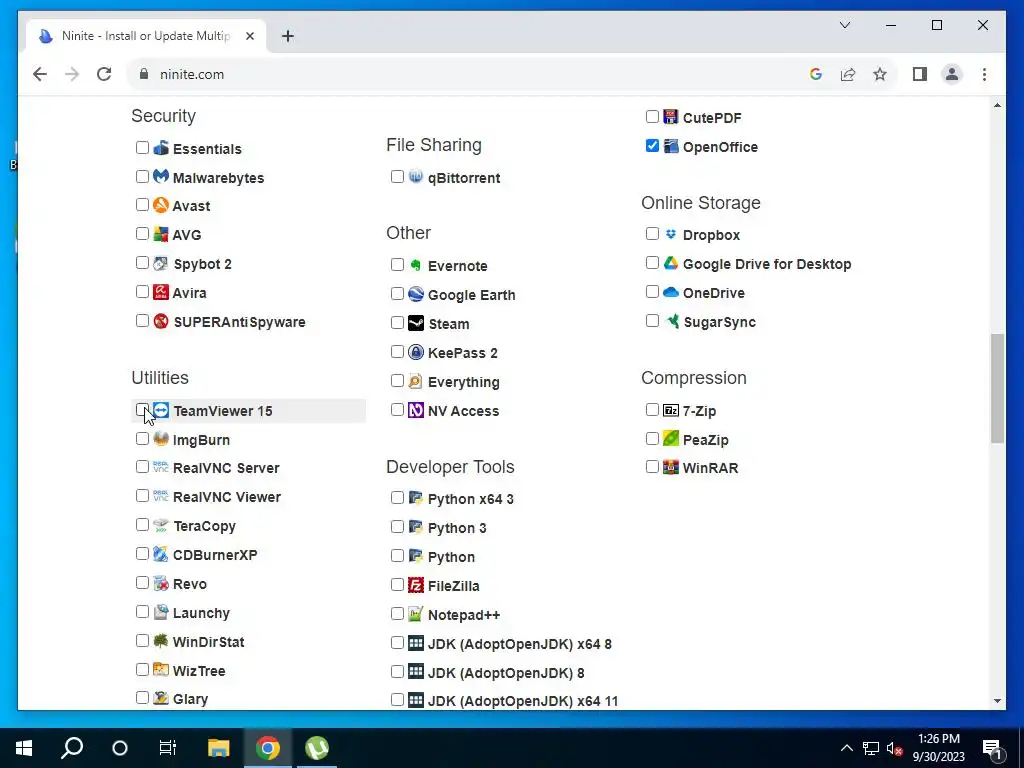Open Chrome three-dot menu
Viewport: 1024px width, 768px height.
984,74
